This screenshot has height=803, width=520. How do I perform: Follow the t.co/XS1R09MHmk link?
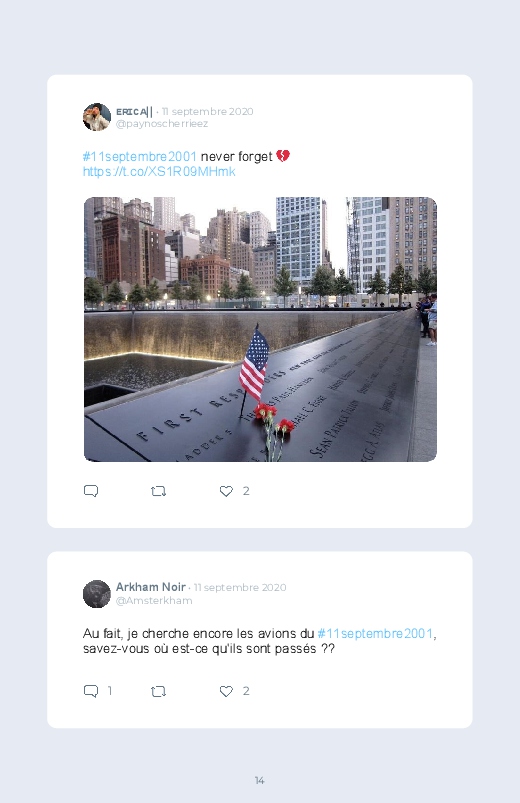coord(159,172)
